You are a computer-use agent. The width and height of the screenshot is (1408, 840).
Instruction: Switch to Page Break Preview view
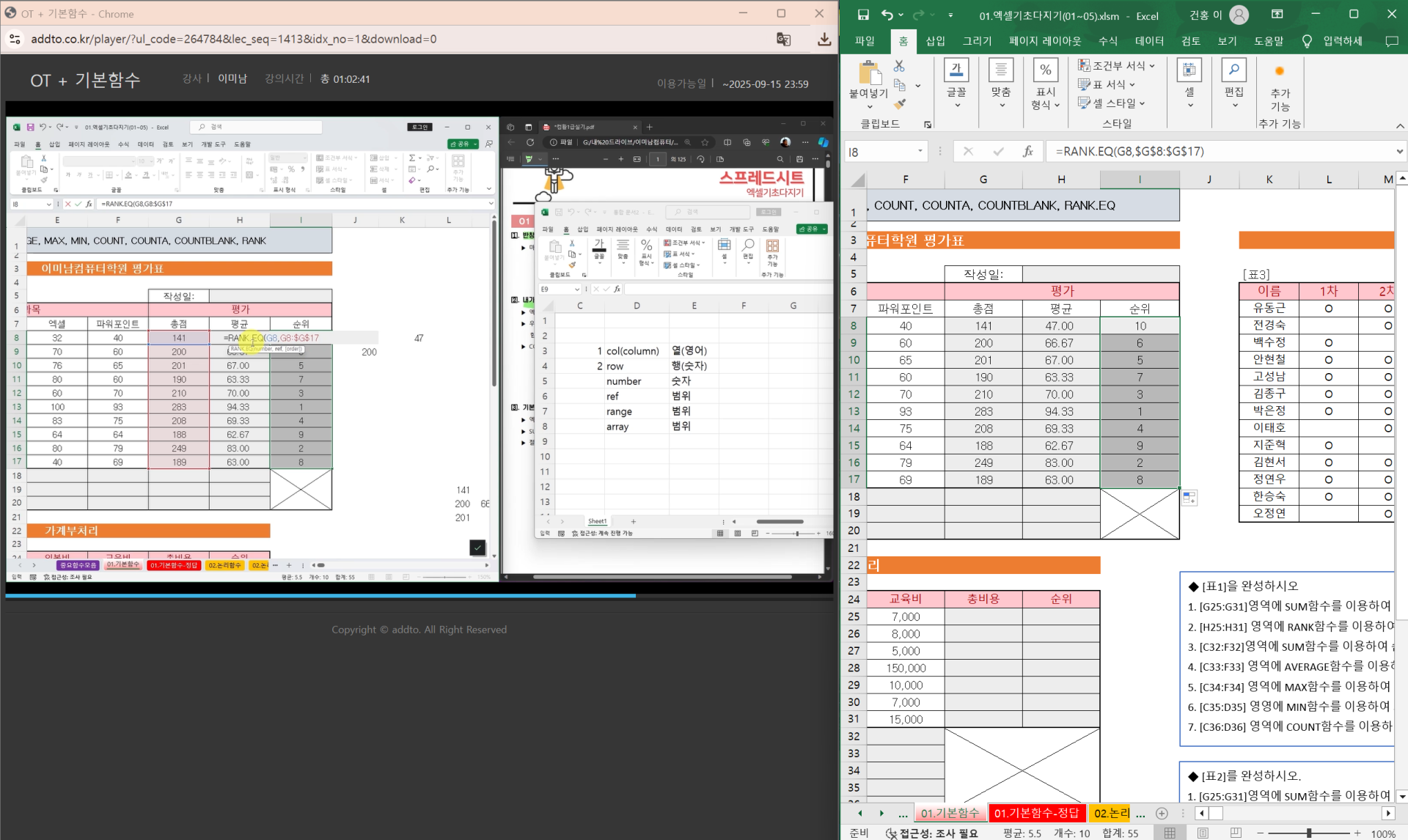point(1236,833)
